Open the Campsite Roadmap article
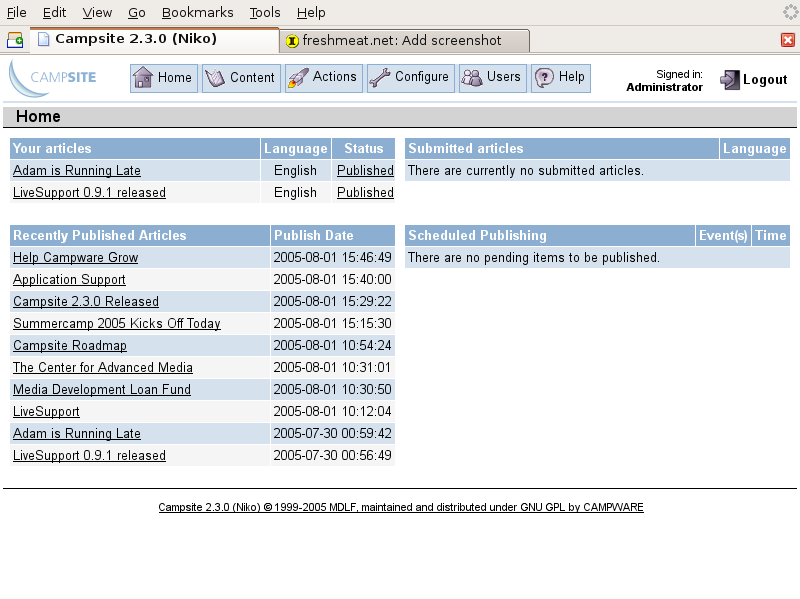 pos(70,345)
